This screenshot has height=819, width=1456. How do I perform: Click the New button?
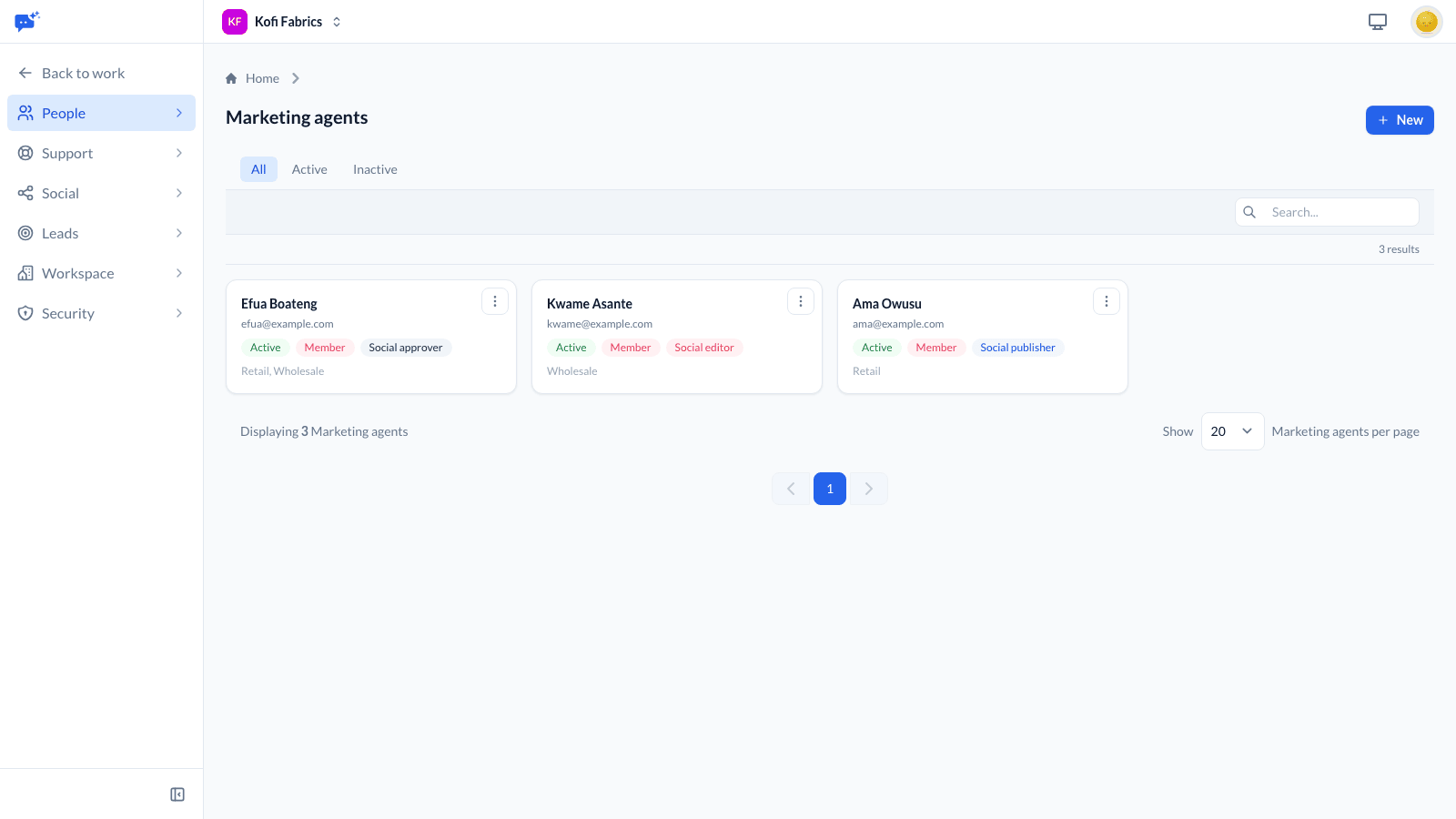click(1400, 120)
